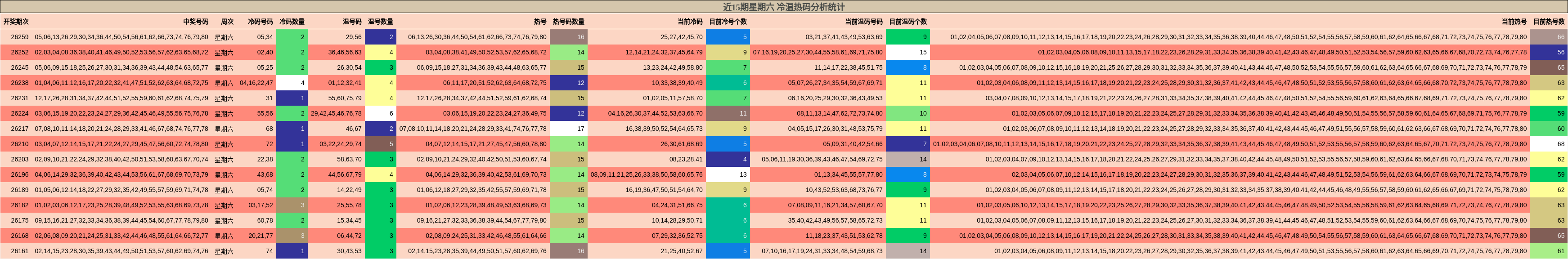Click the '温号码' column header
This screenshot has height=259, width=1568.
point(352,21)
